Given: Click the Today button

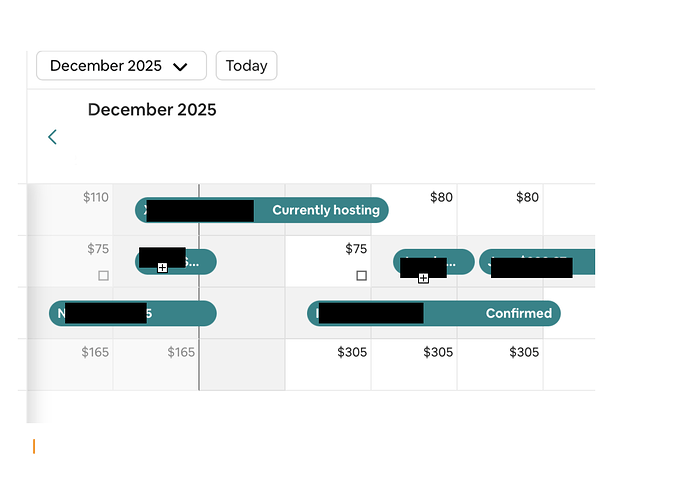Looking at the screenshot, I should tap(246, 66).
